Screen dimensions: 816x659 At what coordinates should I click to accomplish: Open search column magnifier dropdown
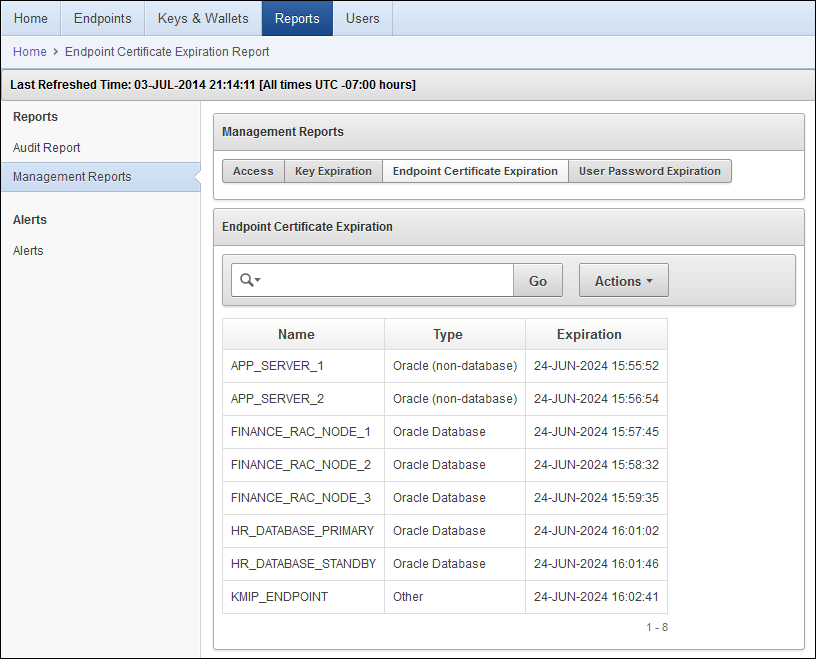click(x=250, y=280)
